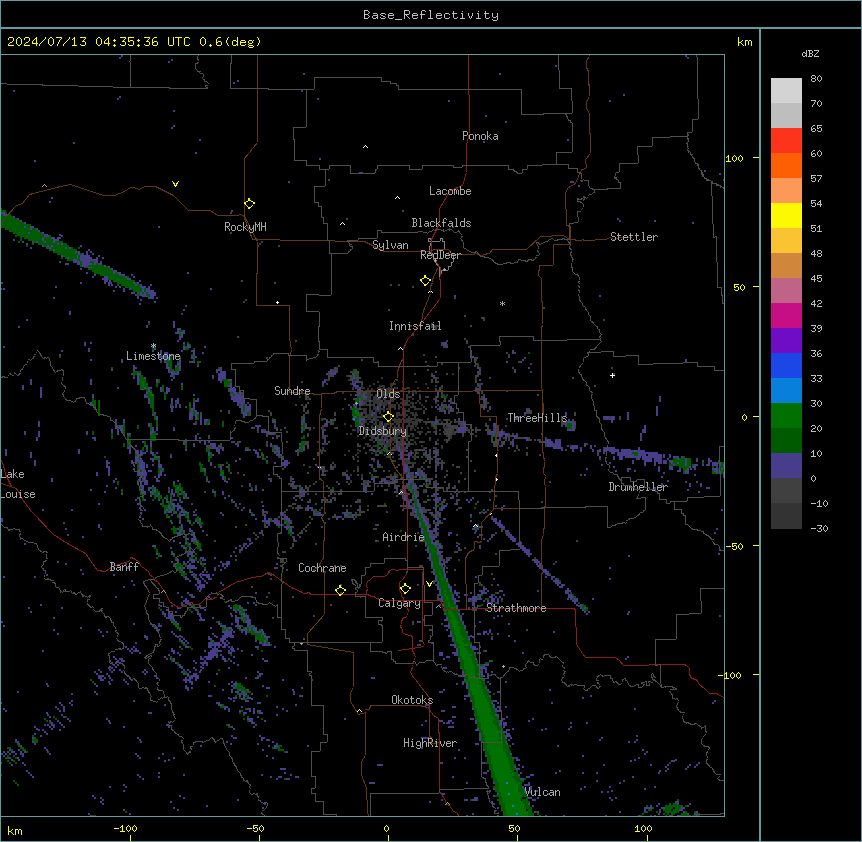Click the Stettler city label

point(634,237)
